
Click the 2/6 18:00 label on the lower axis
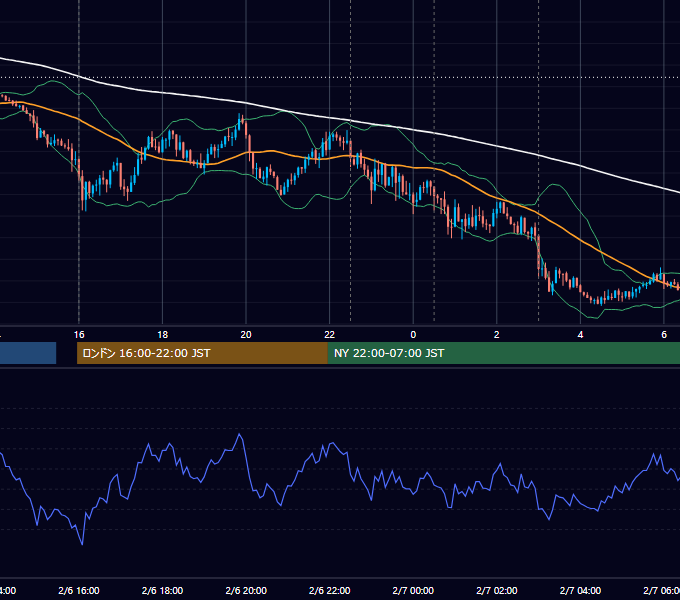point(163,590)
